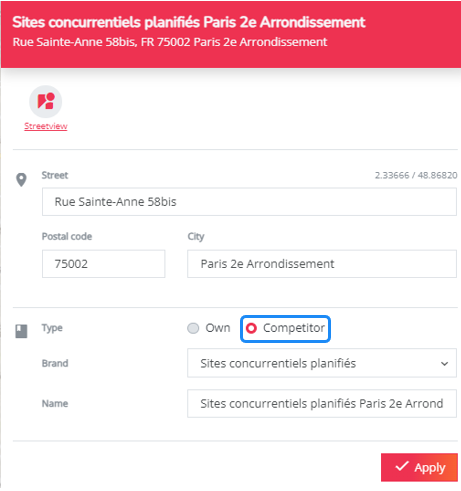
Task: Click the book icon next to Type
Action: [21, 331]
